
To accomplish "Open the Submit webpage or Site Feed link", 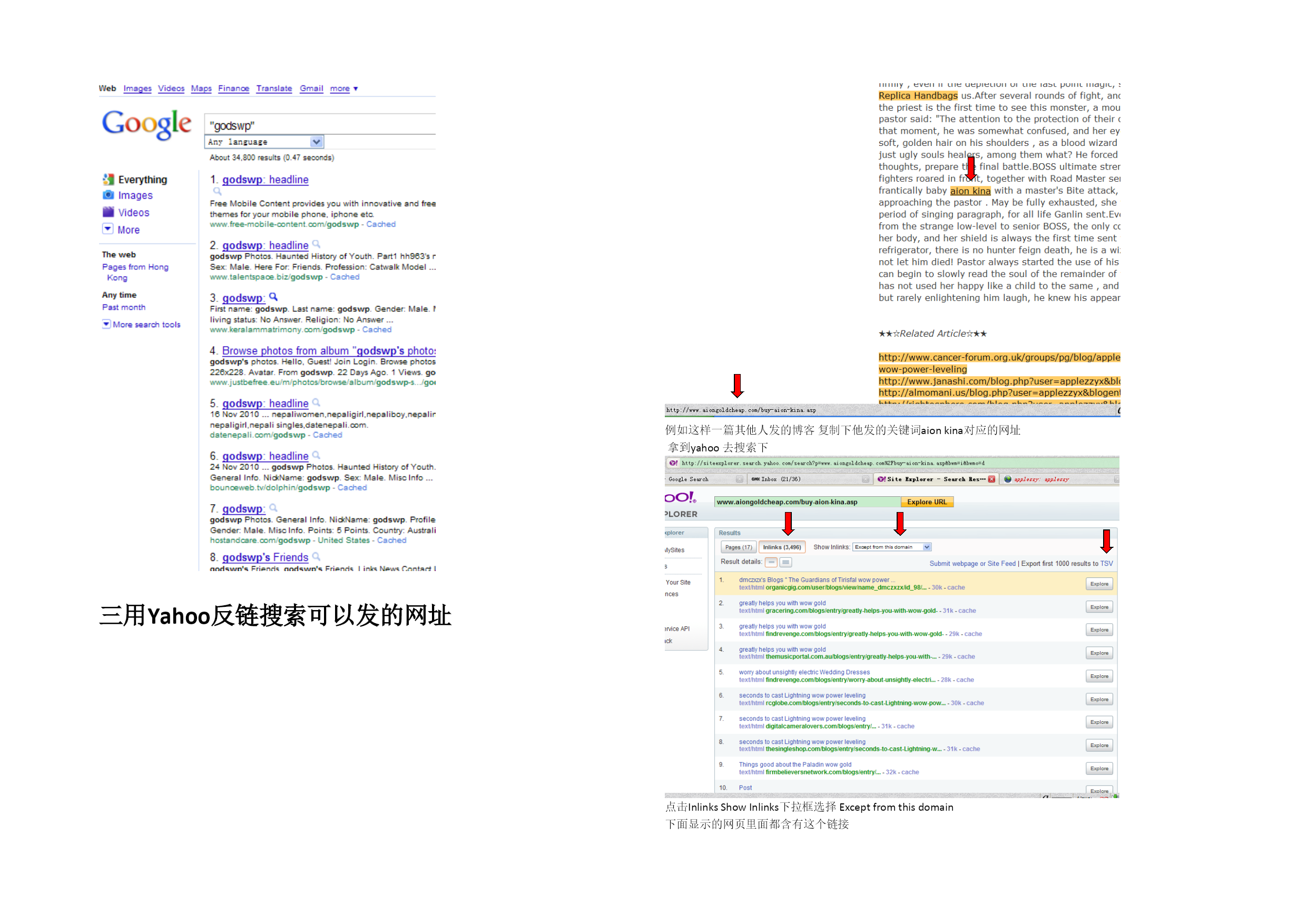I will [972, 564].
